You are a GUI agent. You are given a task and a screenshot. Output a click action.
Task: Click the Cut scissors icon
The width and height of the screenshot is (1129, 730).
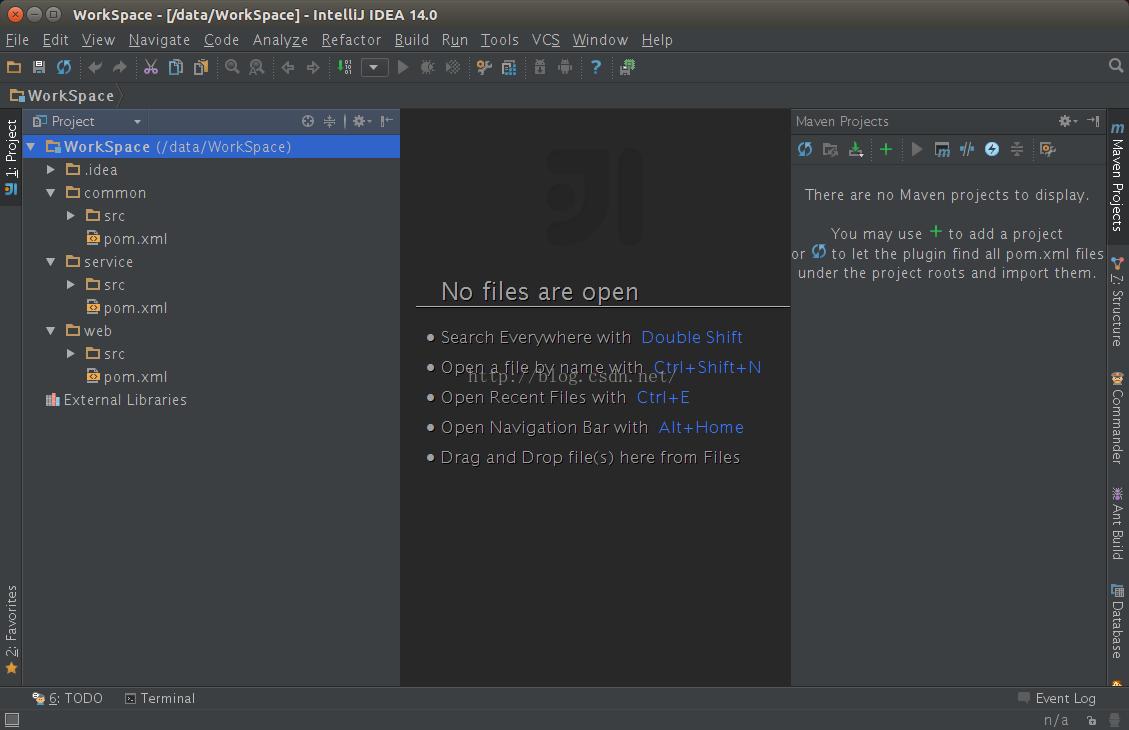[150, 67]
